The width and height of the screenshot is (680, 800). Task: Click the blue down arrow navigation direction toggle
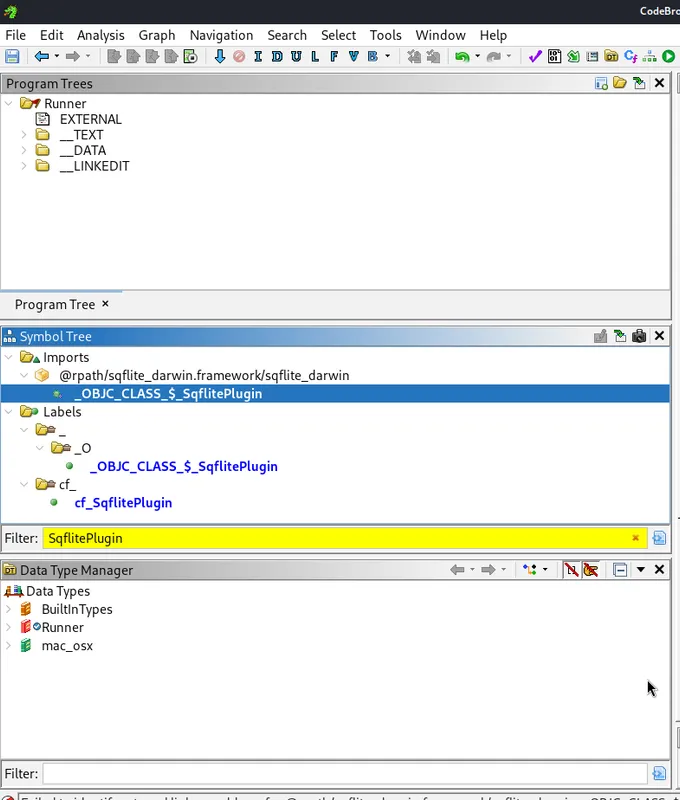[220, 56]
